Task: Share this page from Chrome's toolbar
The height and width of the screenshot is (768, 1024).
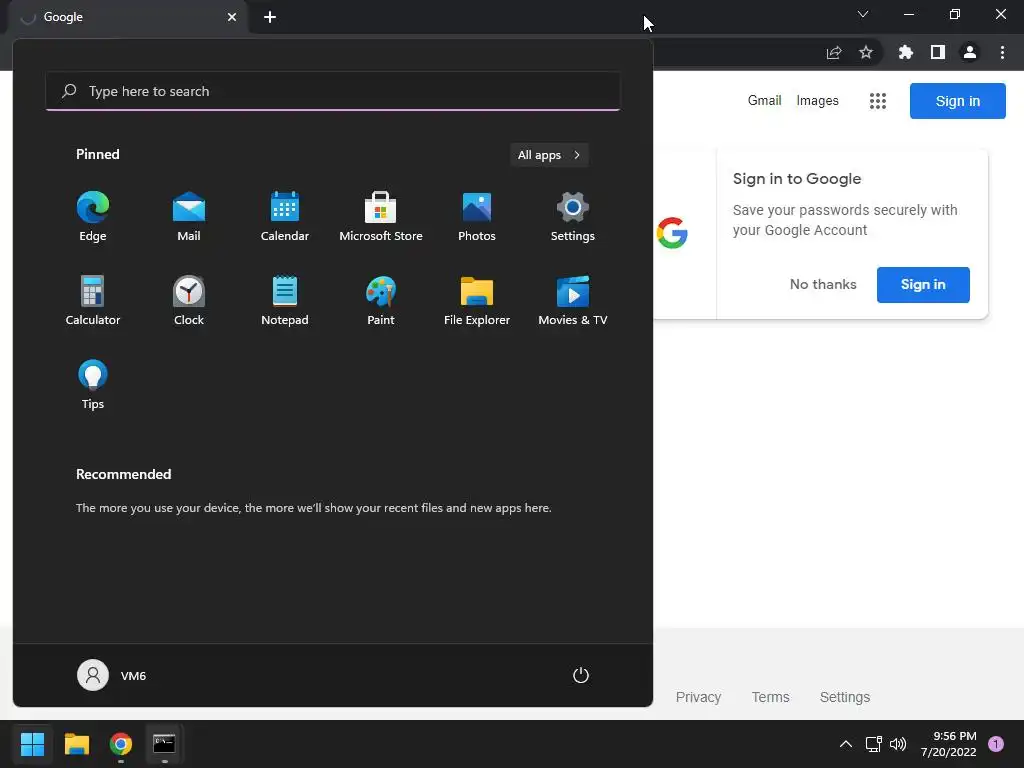Action: coord(834,52)
